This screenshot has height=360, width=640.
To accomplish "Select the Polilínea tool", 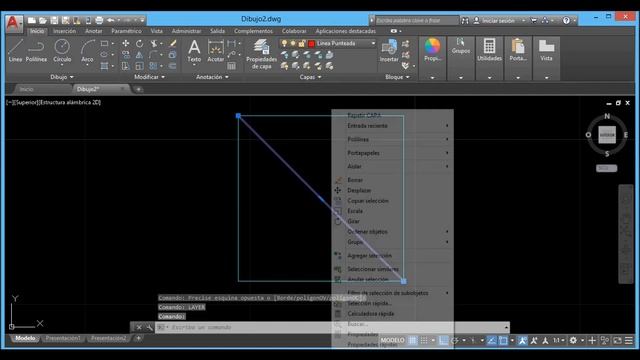I will pos(36,51).
